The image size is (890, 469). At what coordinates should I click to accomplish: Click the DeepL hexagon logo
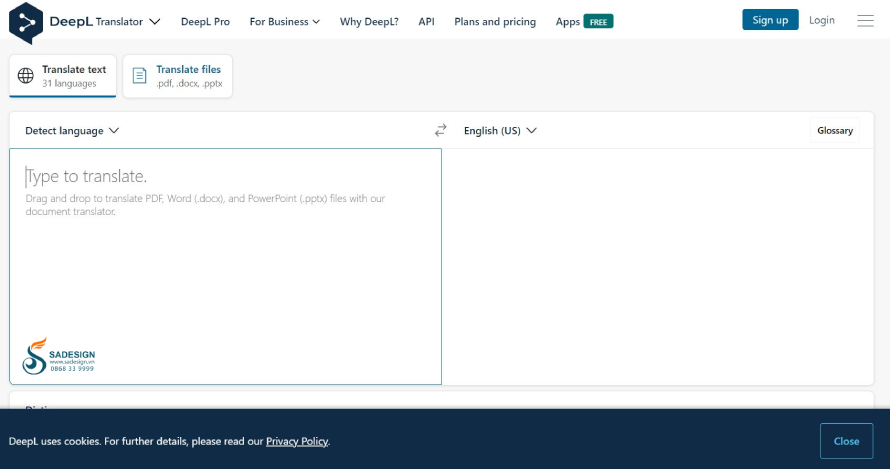pyautogui.click(x=26, y=23)
